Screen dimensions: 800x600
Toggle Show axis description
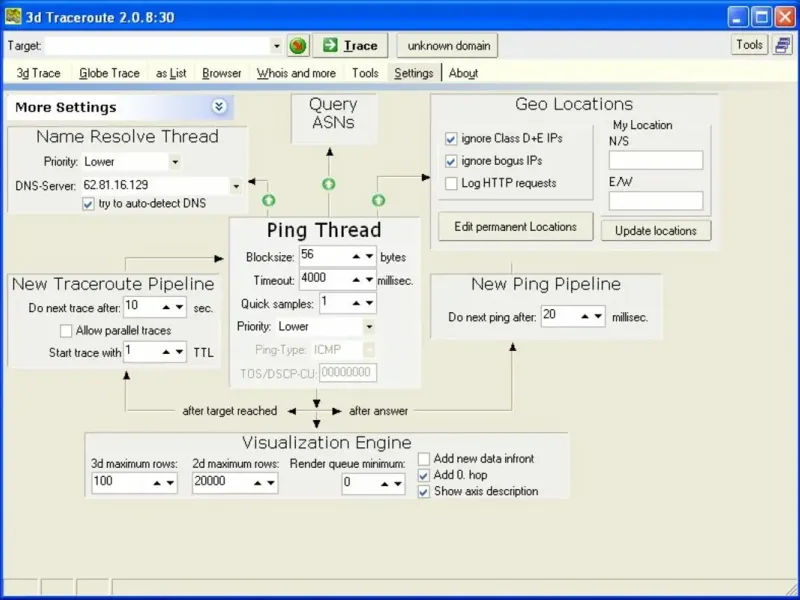click(423, 492)
